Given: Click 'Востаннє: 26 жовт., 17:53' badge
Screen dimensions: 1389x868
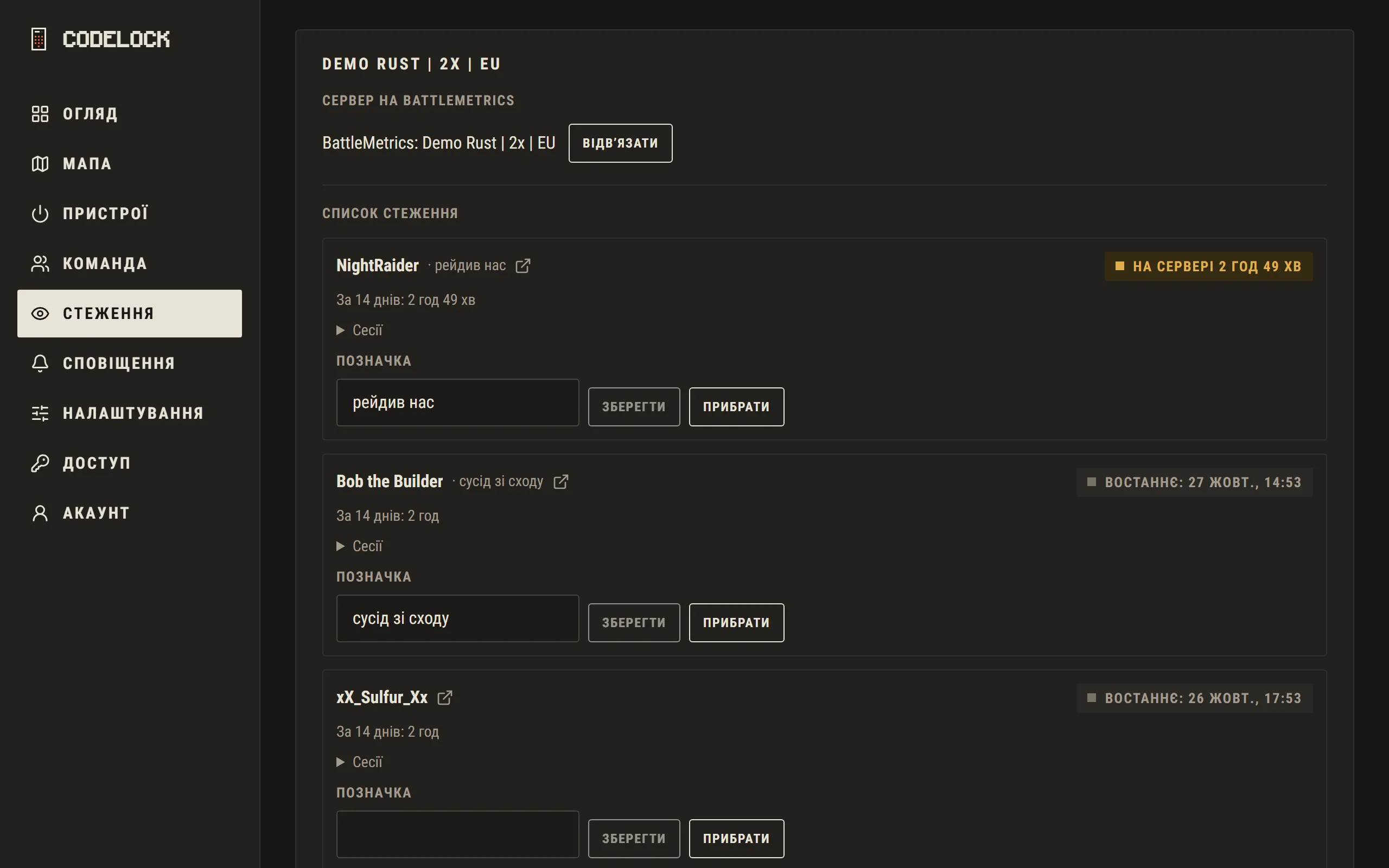Looking at the screenshot, I should tap(1194, 698).
